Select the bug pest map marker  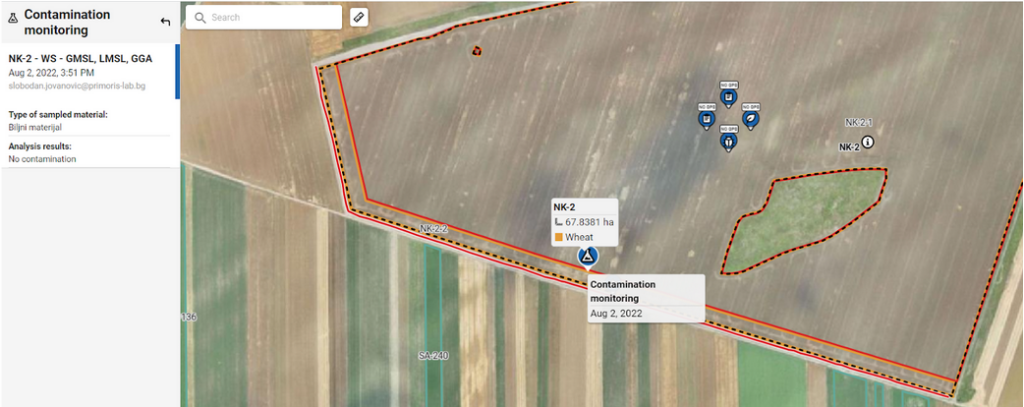(729, 140)
